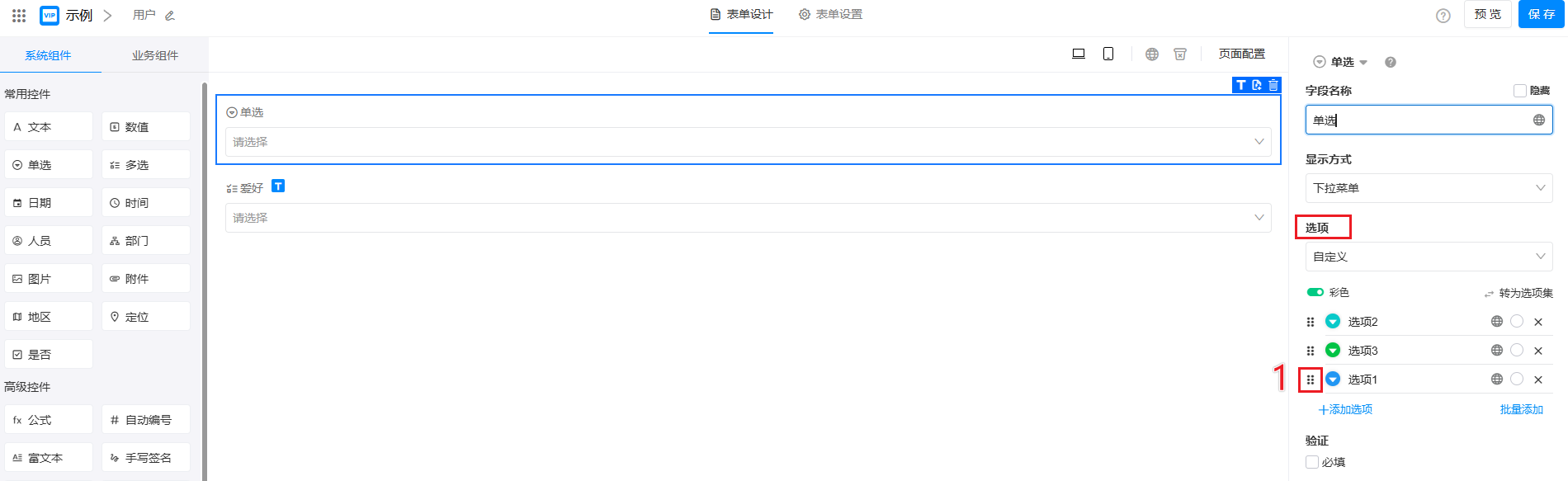Viewport: 1568px width, 481px height.
Task: Switch to desktop preview mode
Action: pos(1078,54)
